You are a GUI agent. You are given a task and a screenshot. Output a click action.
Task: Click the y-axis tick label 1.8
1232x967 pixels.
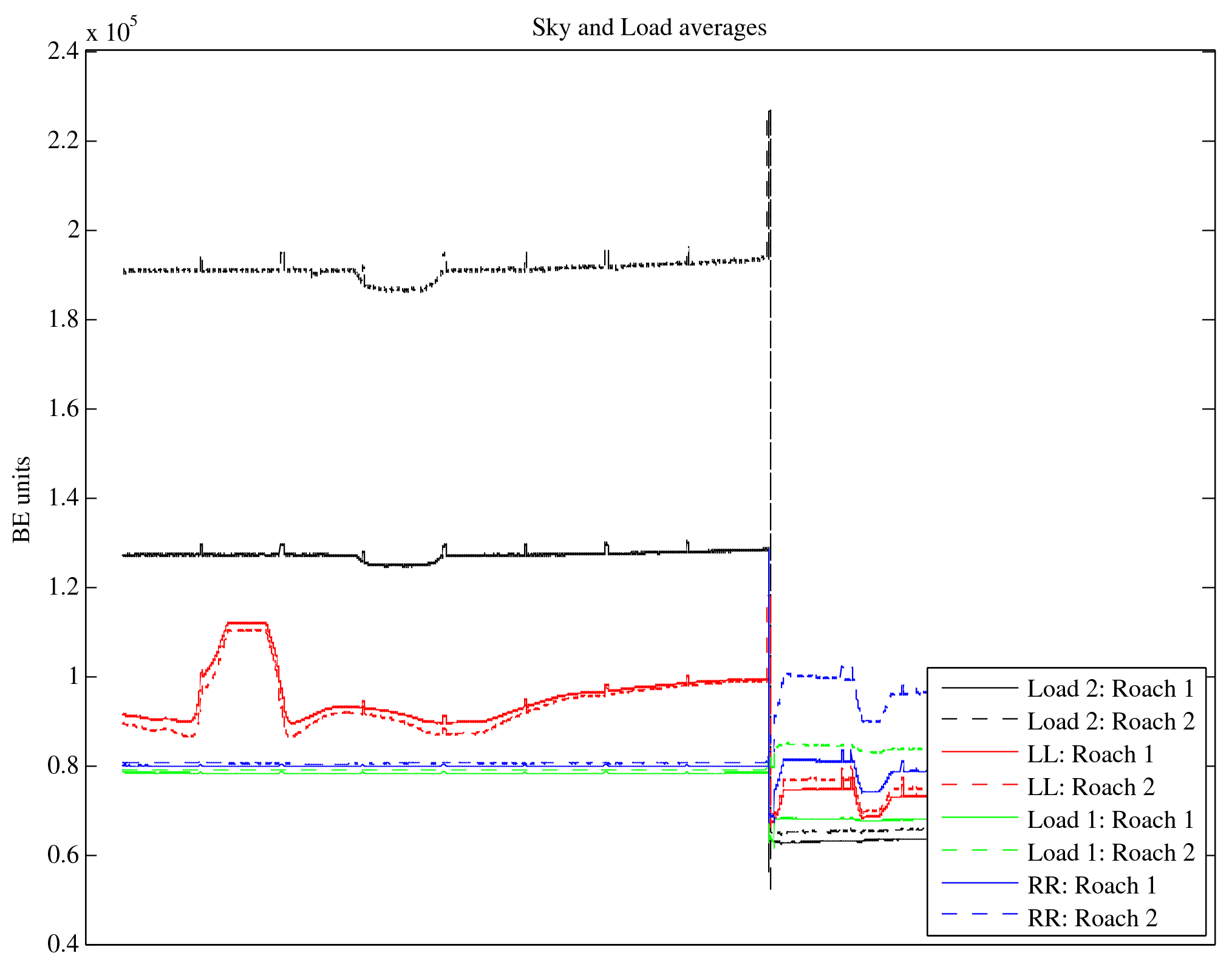63,319
